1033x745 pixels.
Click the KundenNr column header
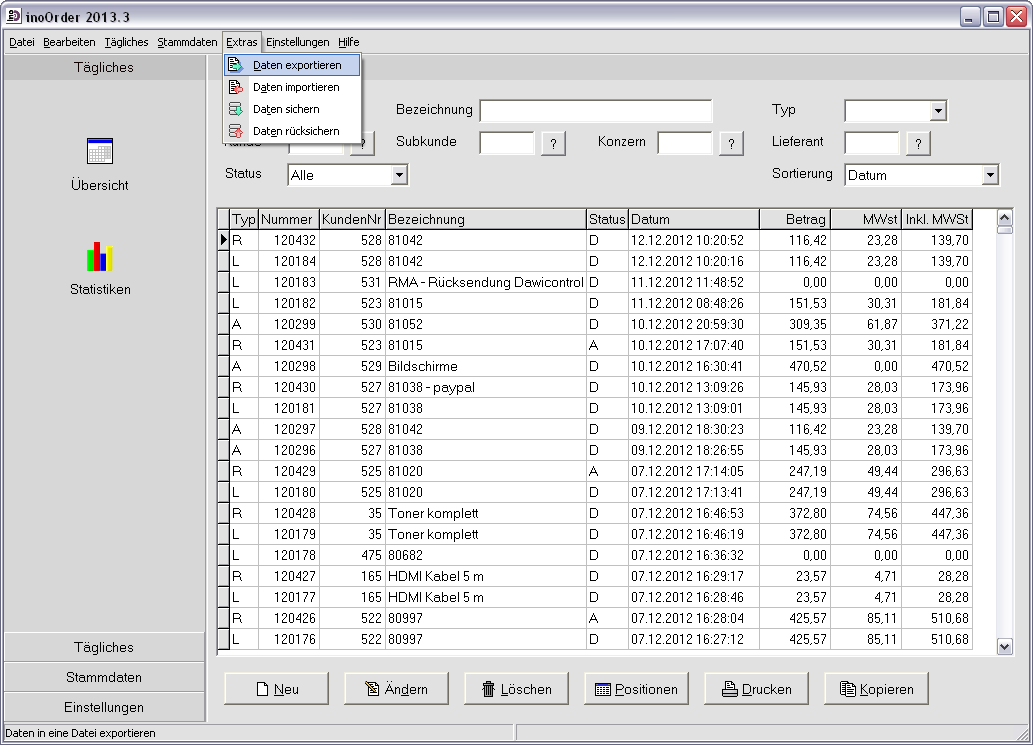click(x=352, y=219)
